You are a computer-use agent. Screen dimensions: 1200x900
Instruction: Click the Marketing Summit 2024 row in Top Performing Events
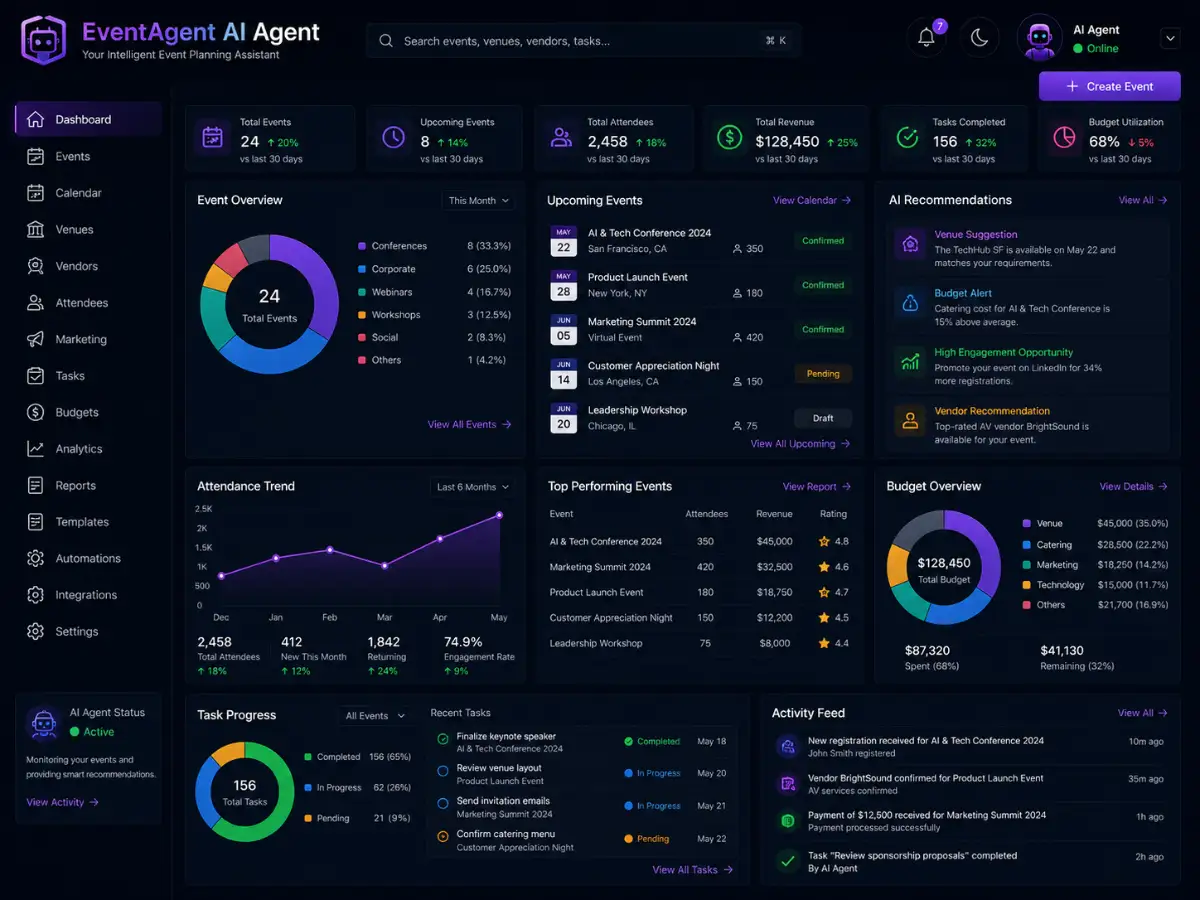(x=699, y=567)
